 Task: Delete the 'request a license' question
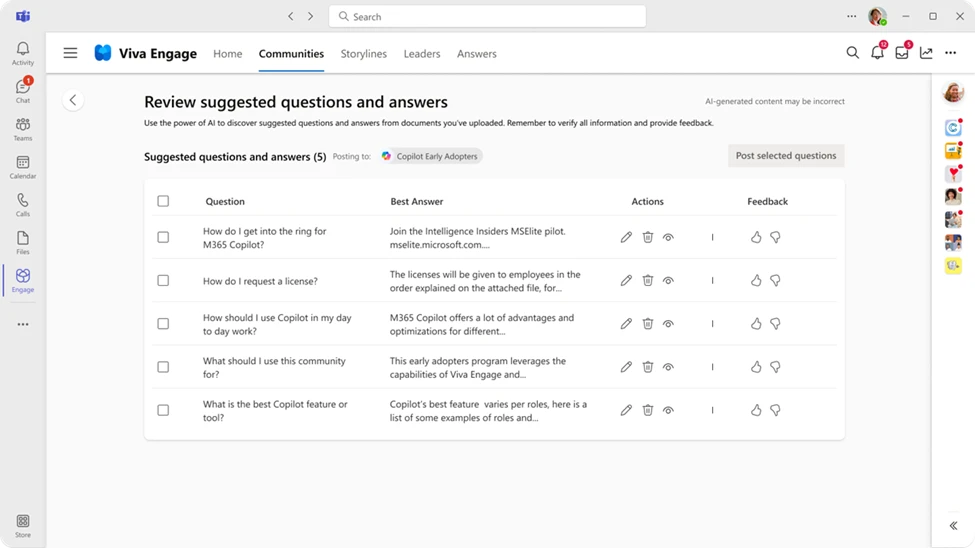pyautogui.click(x=648, y=281)
